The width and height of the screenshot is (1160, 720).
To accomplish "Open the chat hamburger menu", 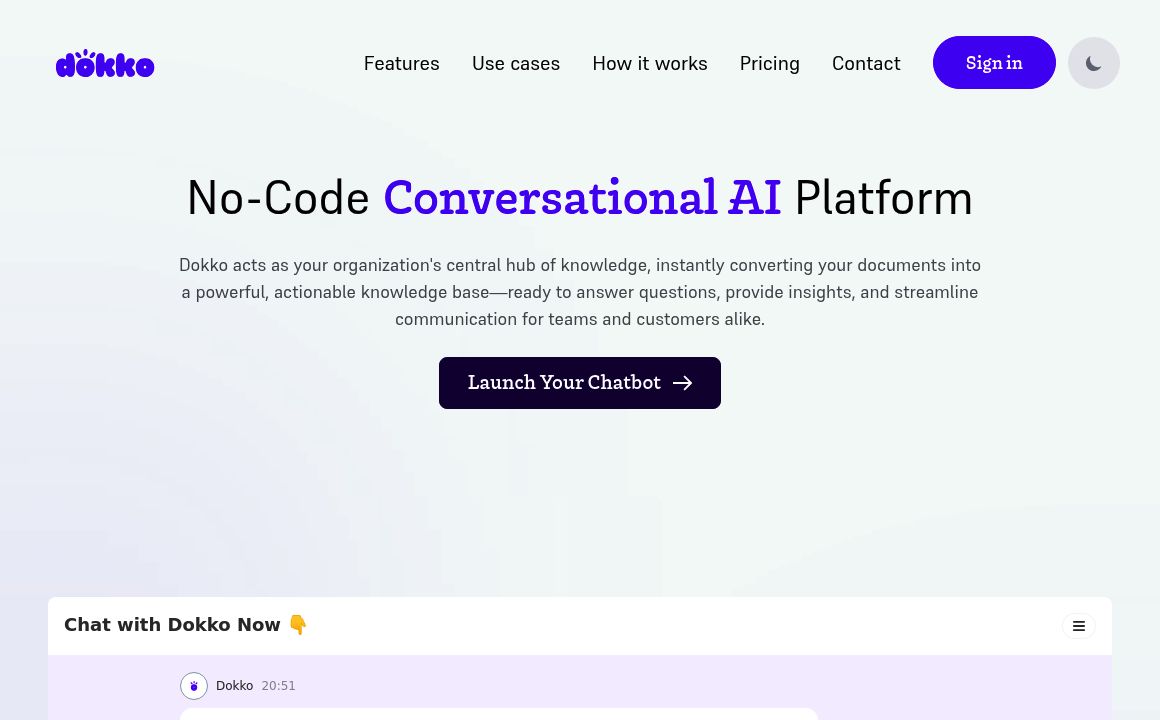I will click(1078, 626).
